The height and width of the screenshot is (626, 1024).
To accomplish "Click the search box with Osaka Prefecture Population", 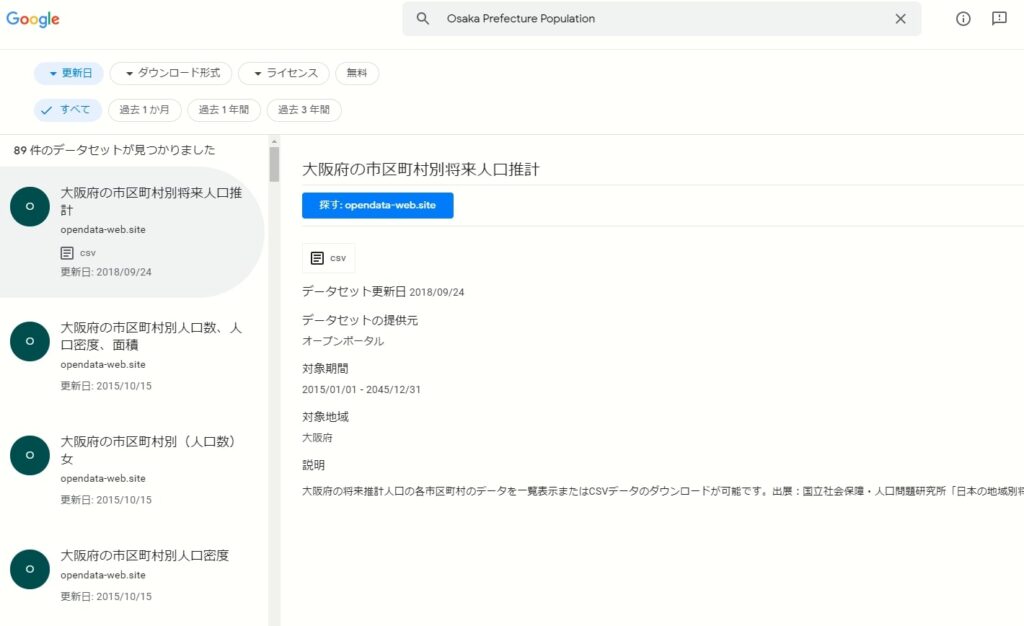I will point(662,19).
